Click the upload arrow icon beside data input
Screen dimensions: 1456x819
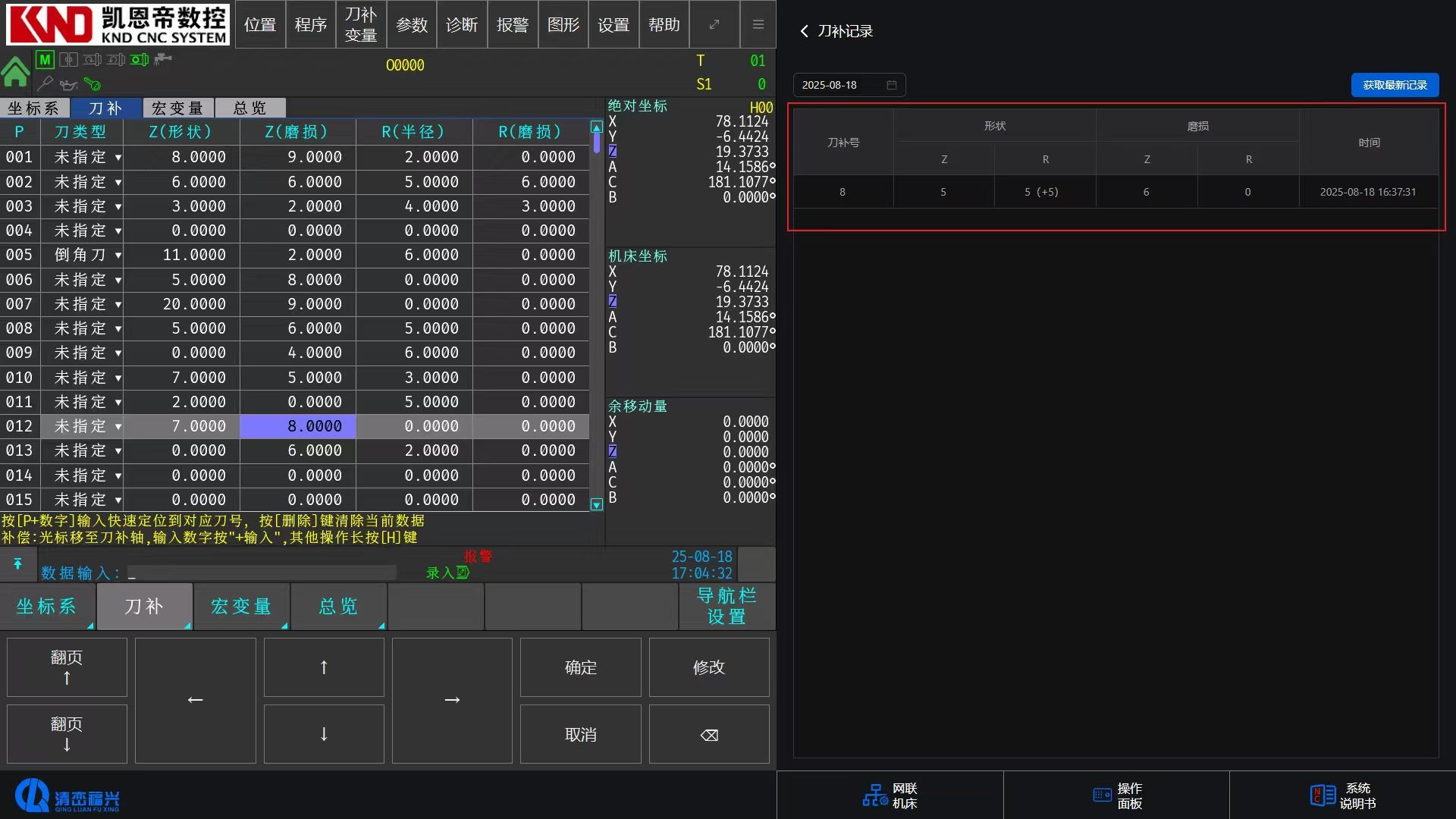tap(17, 564)
